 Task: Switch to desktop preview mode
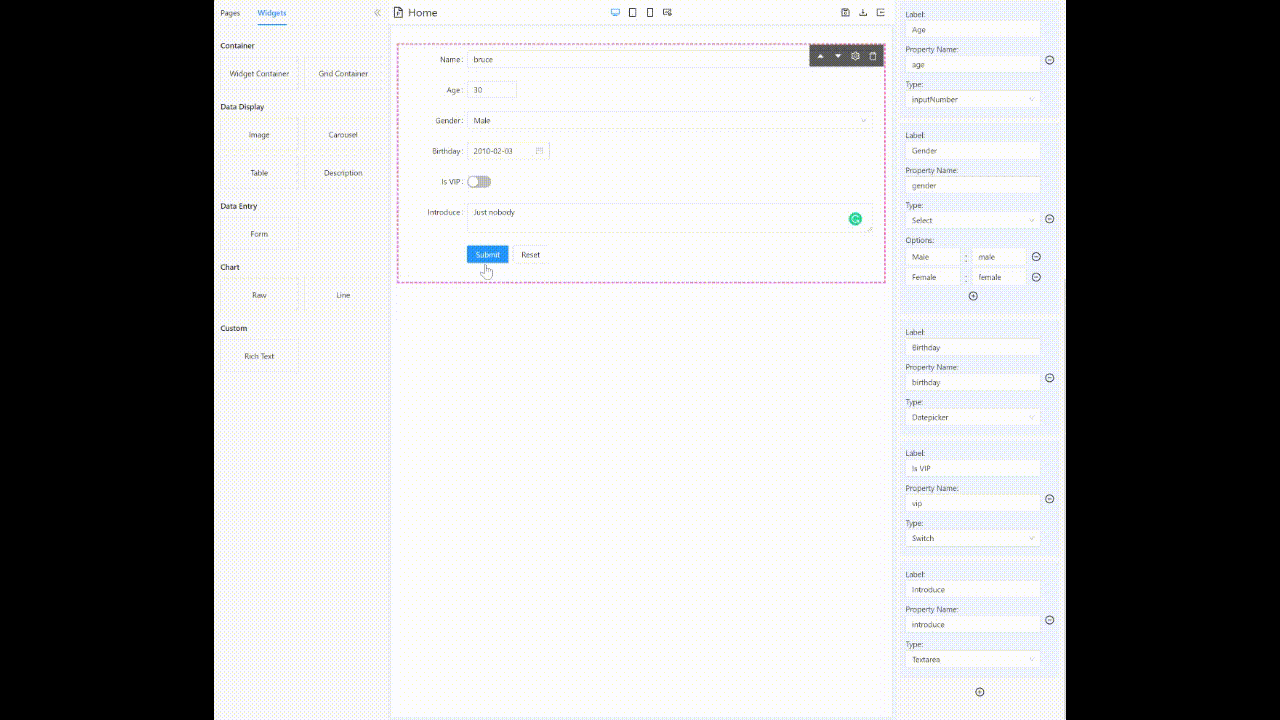(x=615, y=13)
